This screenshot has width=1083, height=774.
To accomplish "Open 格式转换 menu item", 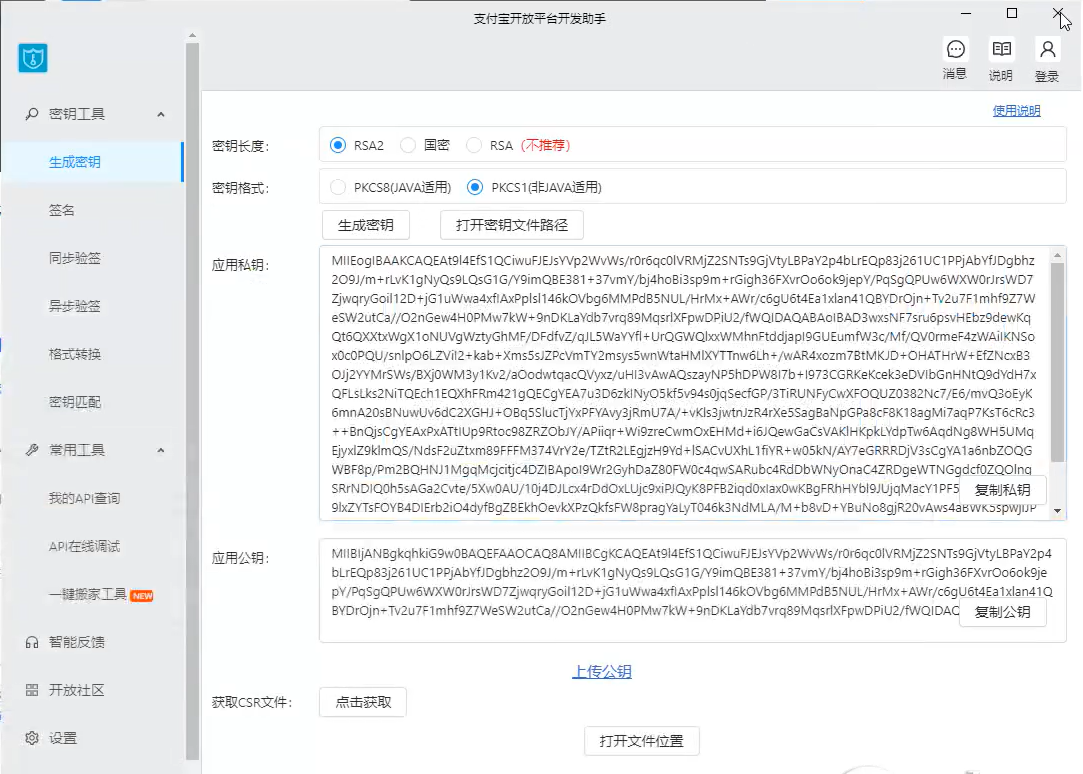I will tap(75, 354).
